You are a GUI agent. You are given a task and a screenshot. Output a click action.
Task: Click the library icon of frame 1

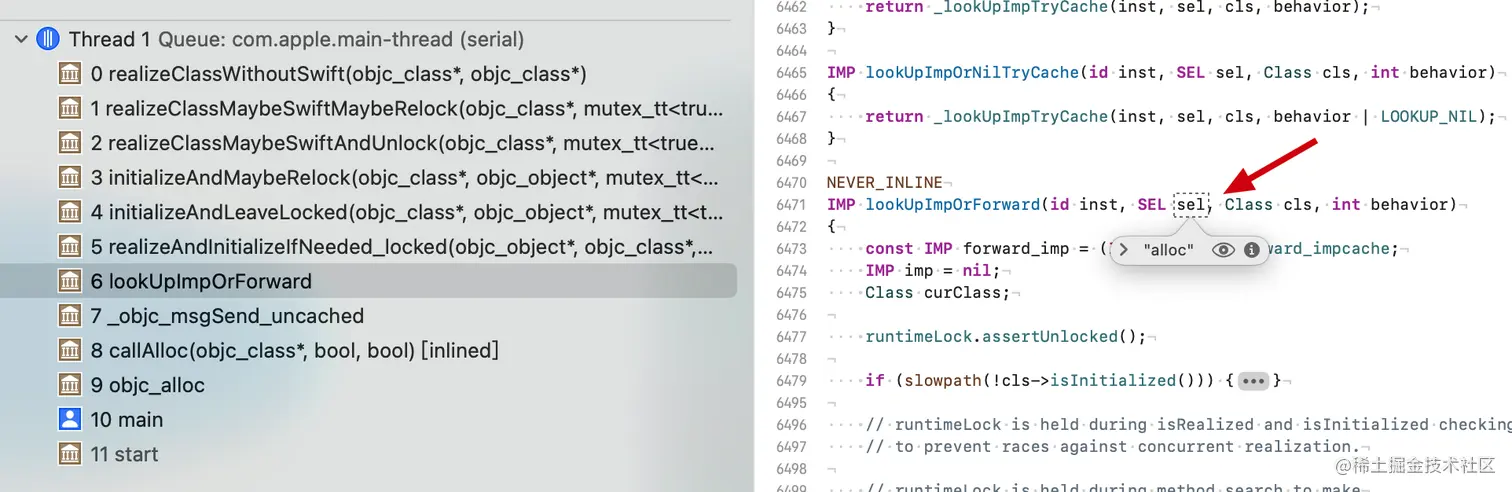tap(70, 109)
